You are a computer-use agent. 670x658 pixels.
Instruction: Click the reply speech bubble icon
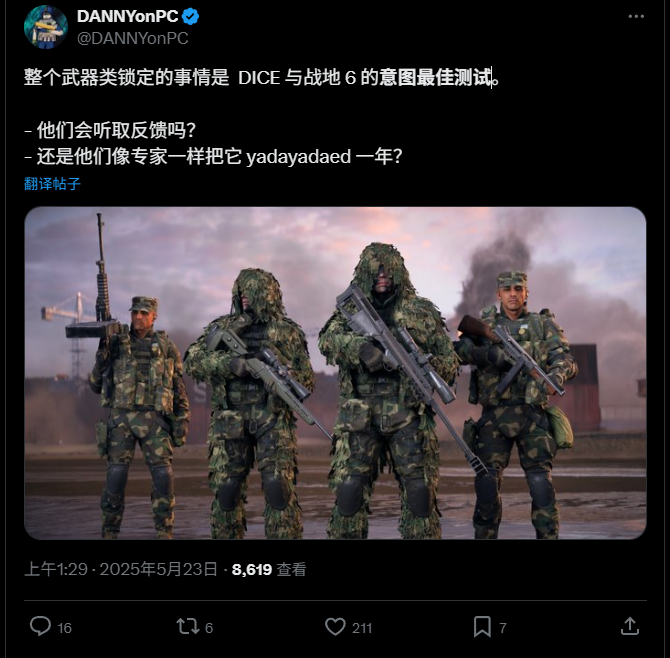40,626
